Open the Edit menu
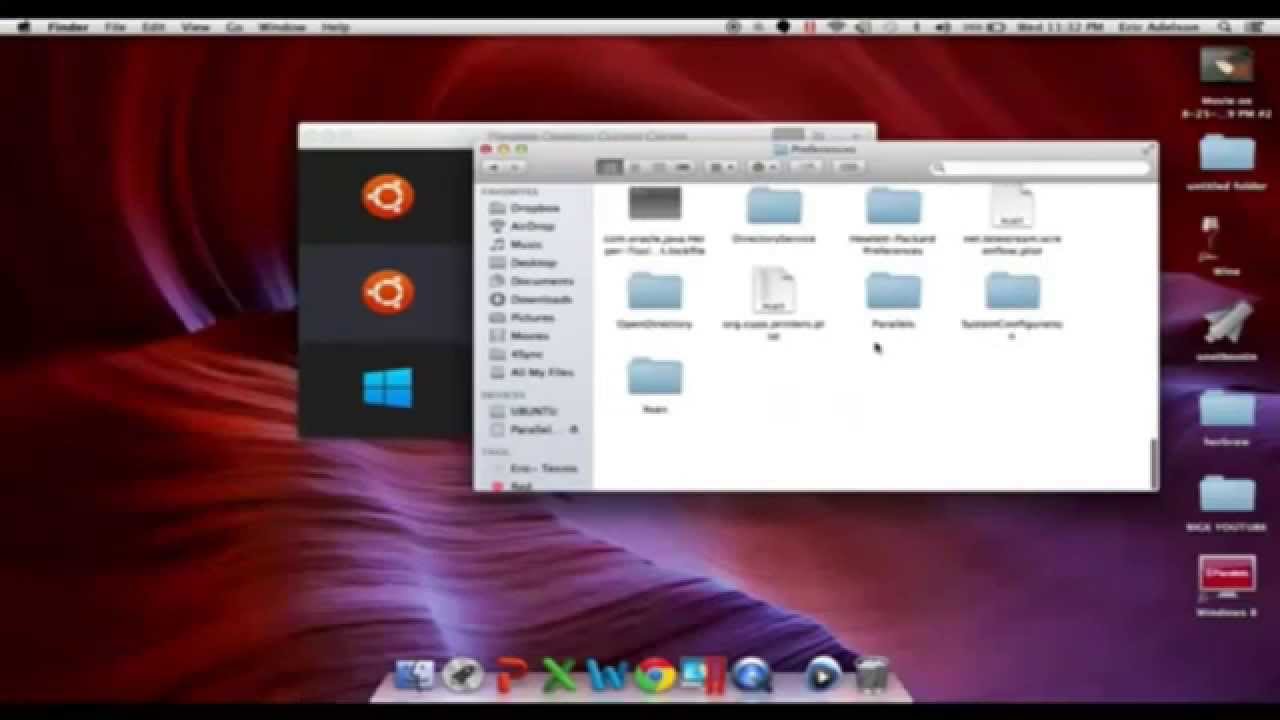Viewport: 1280px width, 720px height. [x=153, y=27]
